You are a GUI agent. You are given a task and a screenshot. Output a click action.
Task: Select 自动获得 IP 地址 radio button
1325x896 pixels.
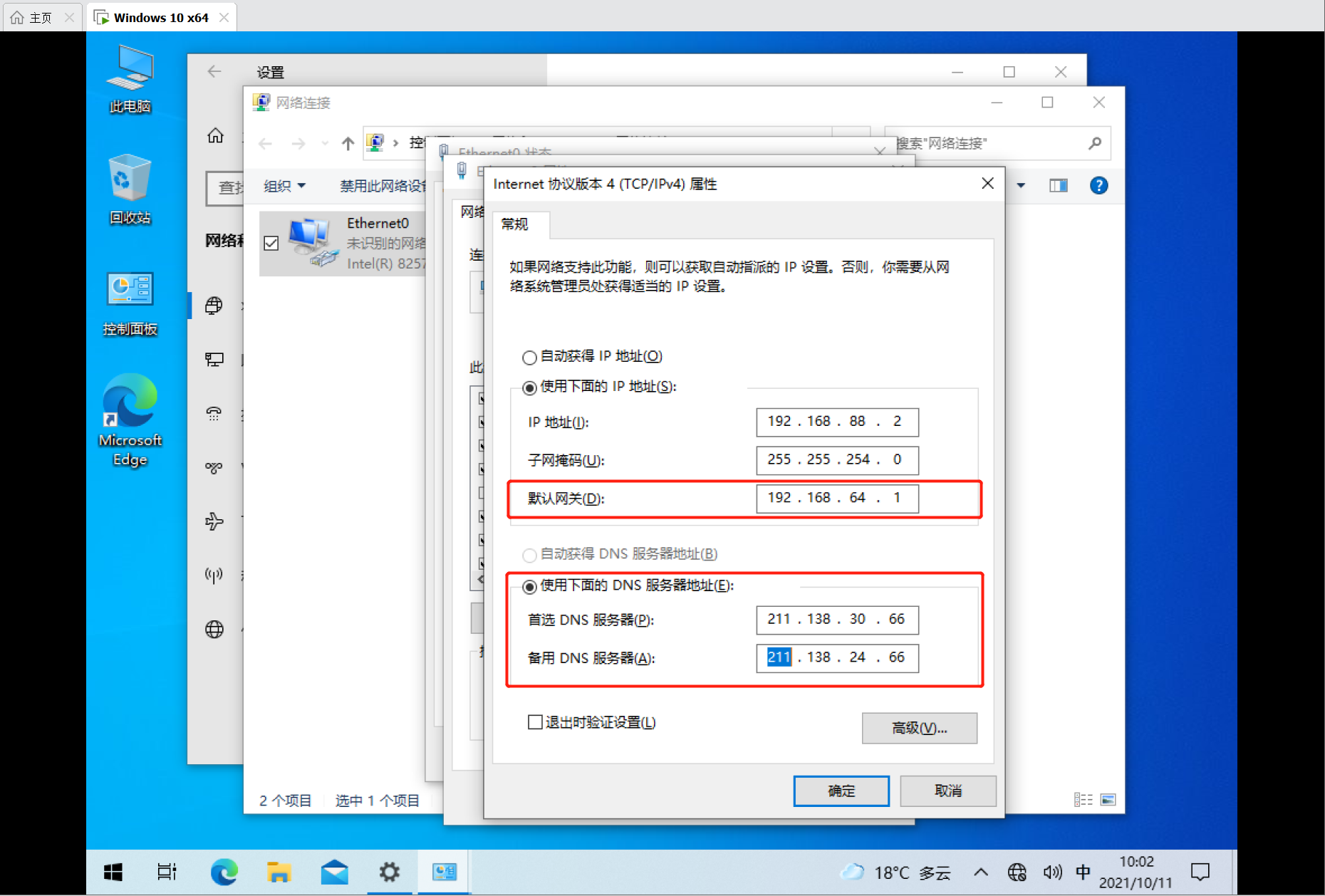[529, 357]
